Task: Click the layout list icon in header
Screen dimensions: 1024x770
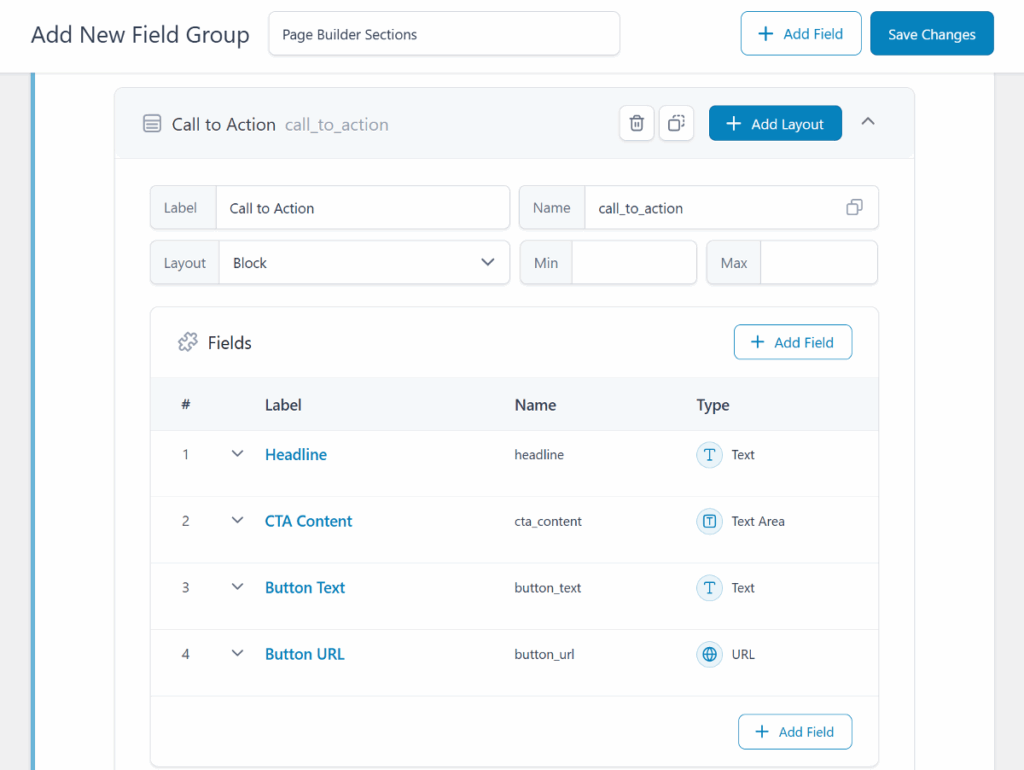Action: click(152, 124)
